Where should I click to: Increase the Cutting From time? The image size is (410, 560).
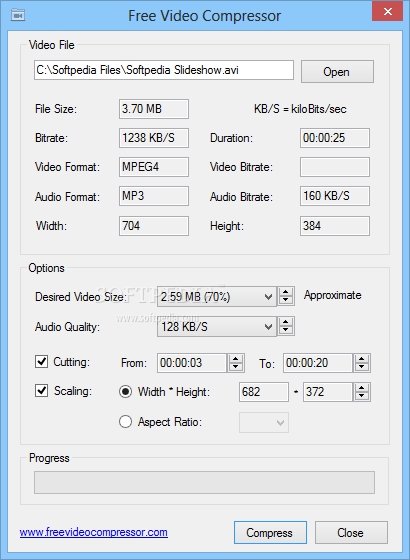pos(236,359)
